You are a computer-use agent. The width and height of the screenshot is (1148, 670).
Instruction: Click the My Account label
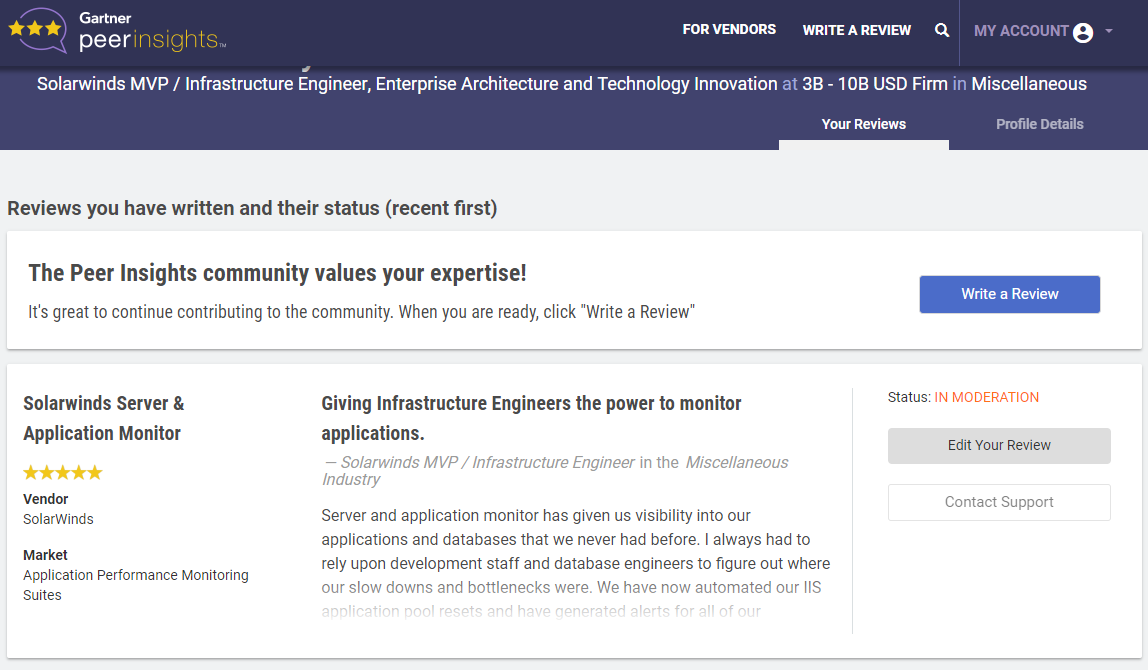tap(1021, 31)
